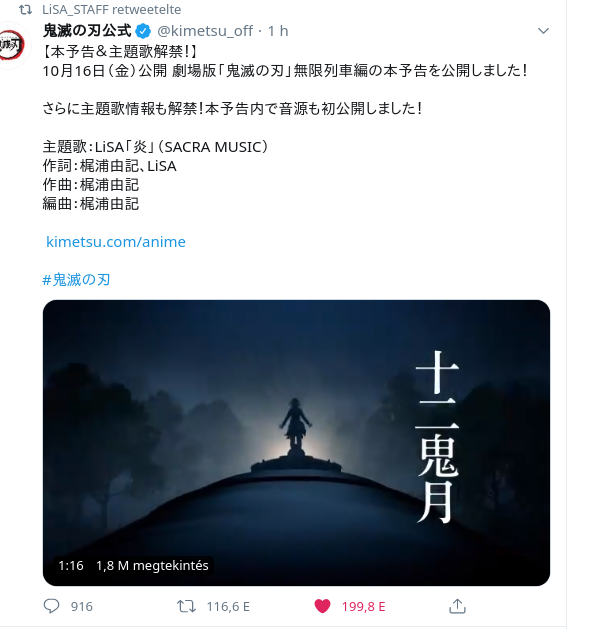Image resolution: width=595 pixels, height=629 pixels.
Task: Click the small retweet icon above the tweet
Action: coord(26,10)
